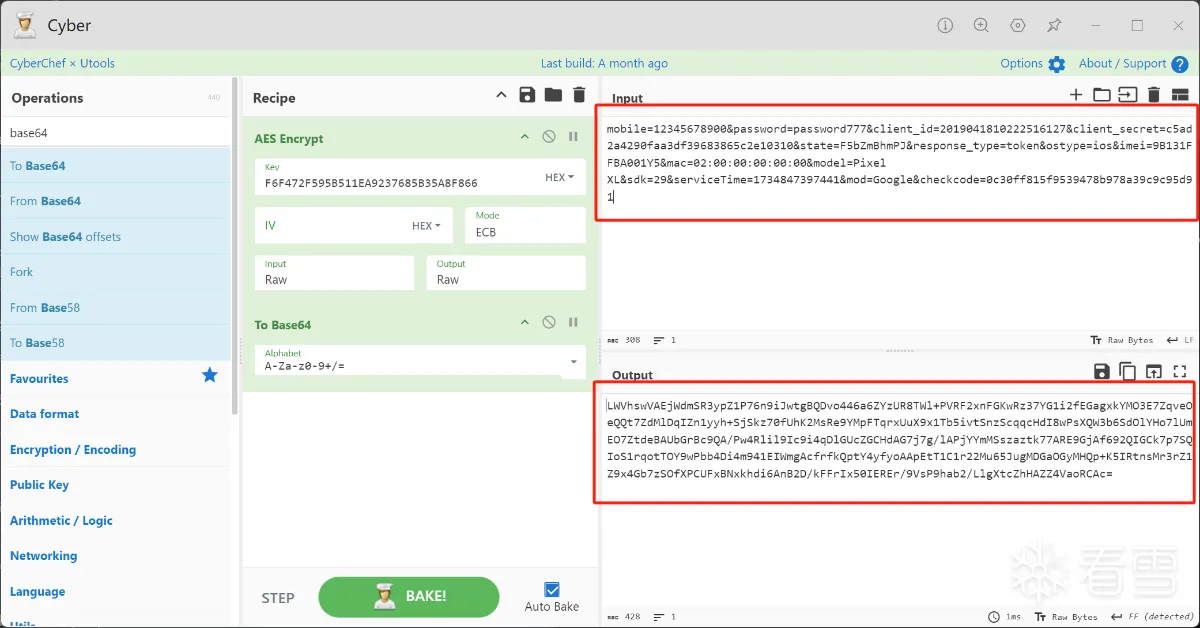Clear the input and output with the trash icon
The image size is (1200, 628).
point(1153,95)
